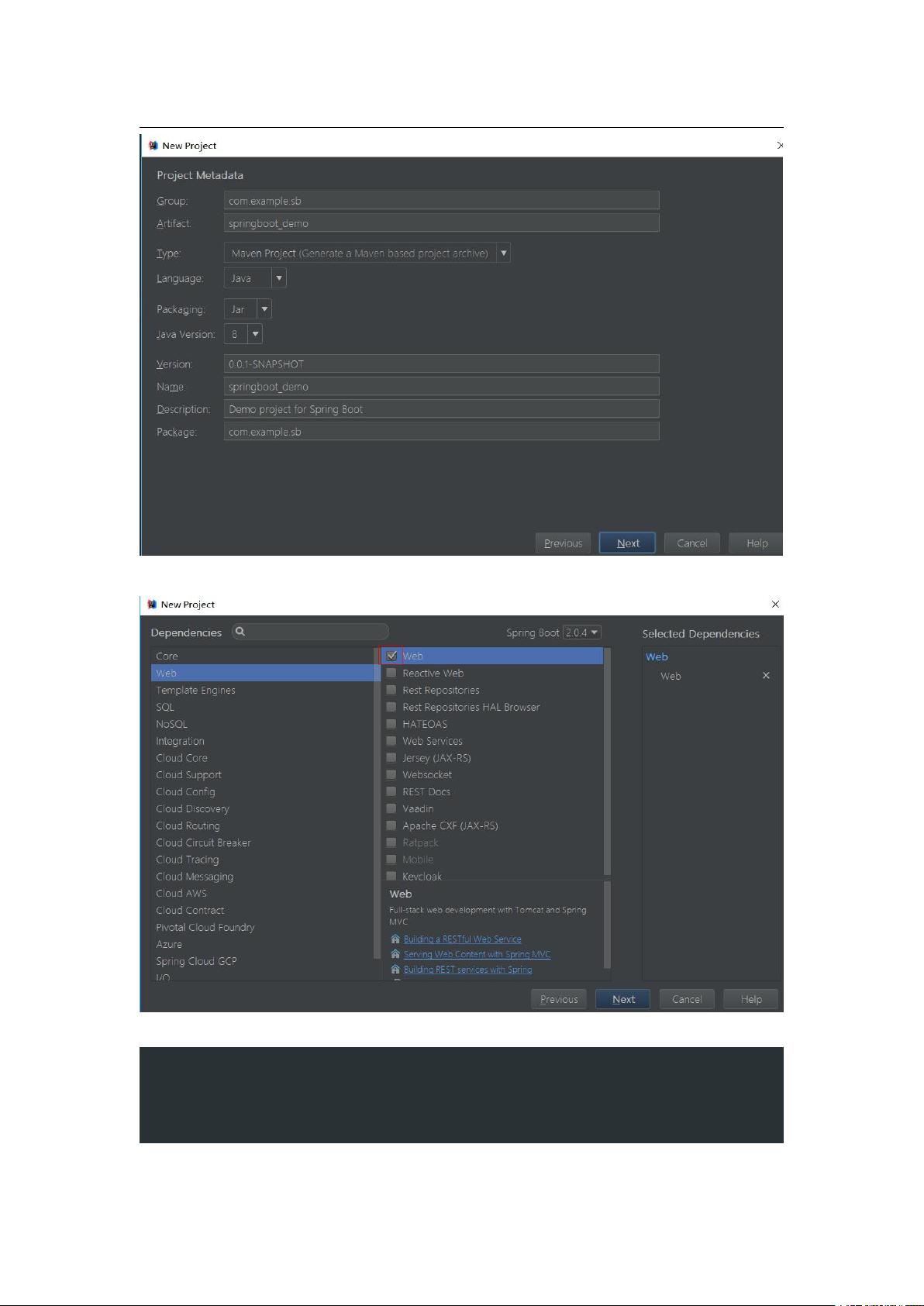Image resolution: width=924 pixels, height=1306 pixels.
Task: Tick the Websocket checkbox
Action: 391,774
